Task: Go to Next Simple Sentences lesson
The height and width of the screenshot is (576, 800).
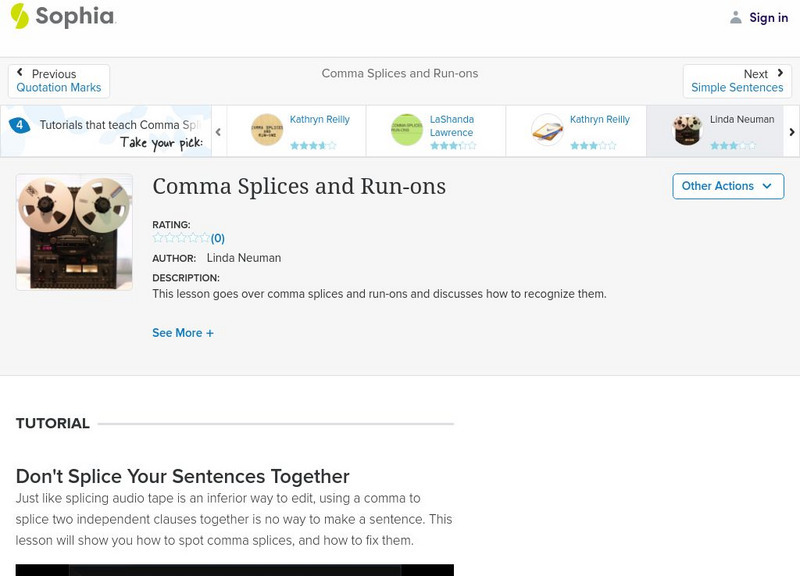Action: coord(737,81)
